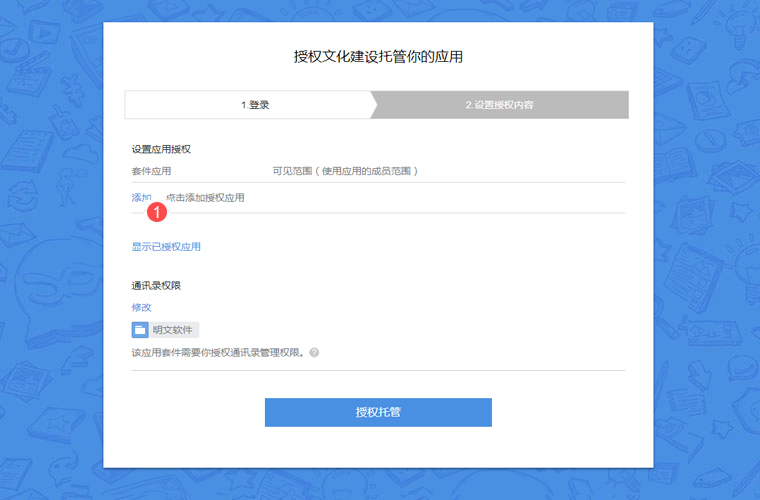Select the 1.登录 step tab
The height and width of the screenshot is (500, 760).
(x=255, y=105)
